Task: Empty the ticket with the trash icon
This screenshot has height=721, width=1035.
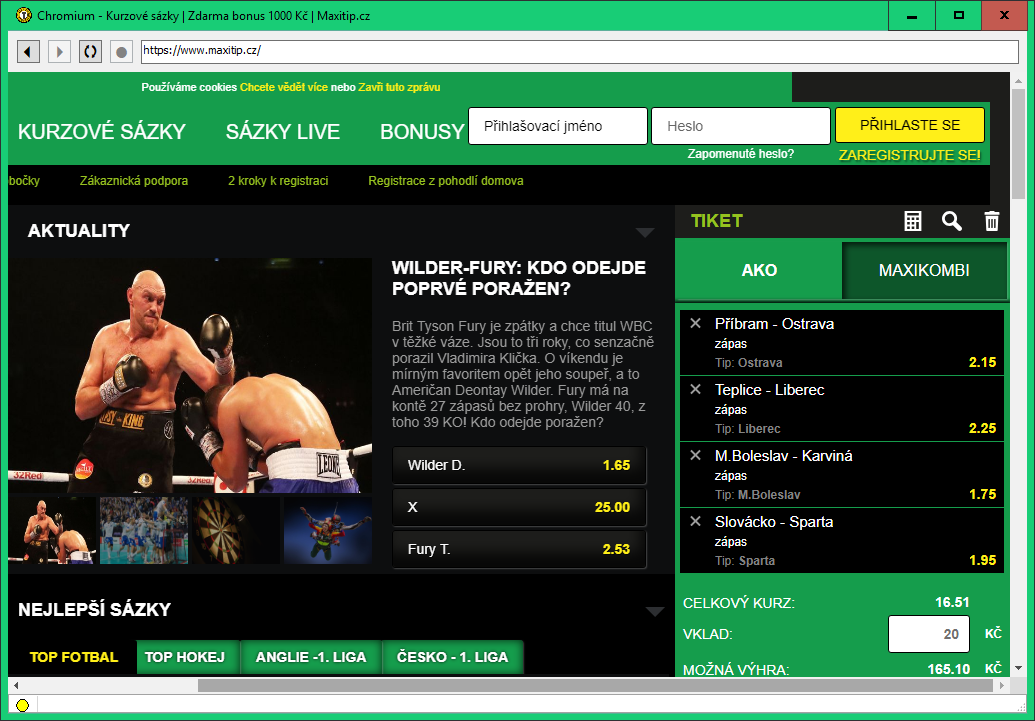Action: (991, 221)
